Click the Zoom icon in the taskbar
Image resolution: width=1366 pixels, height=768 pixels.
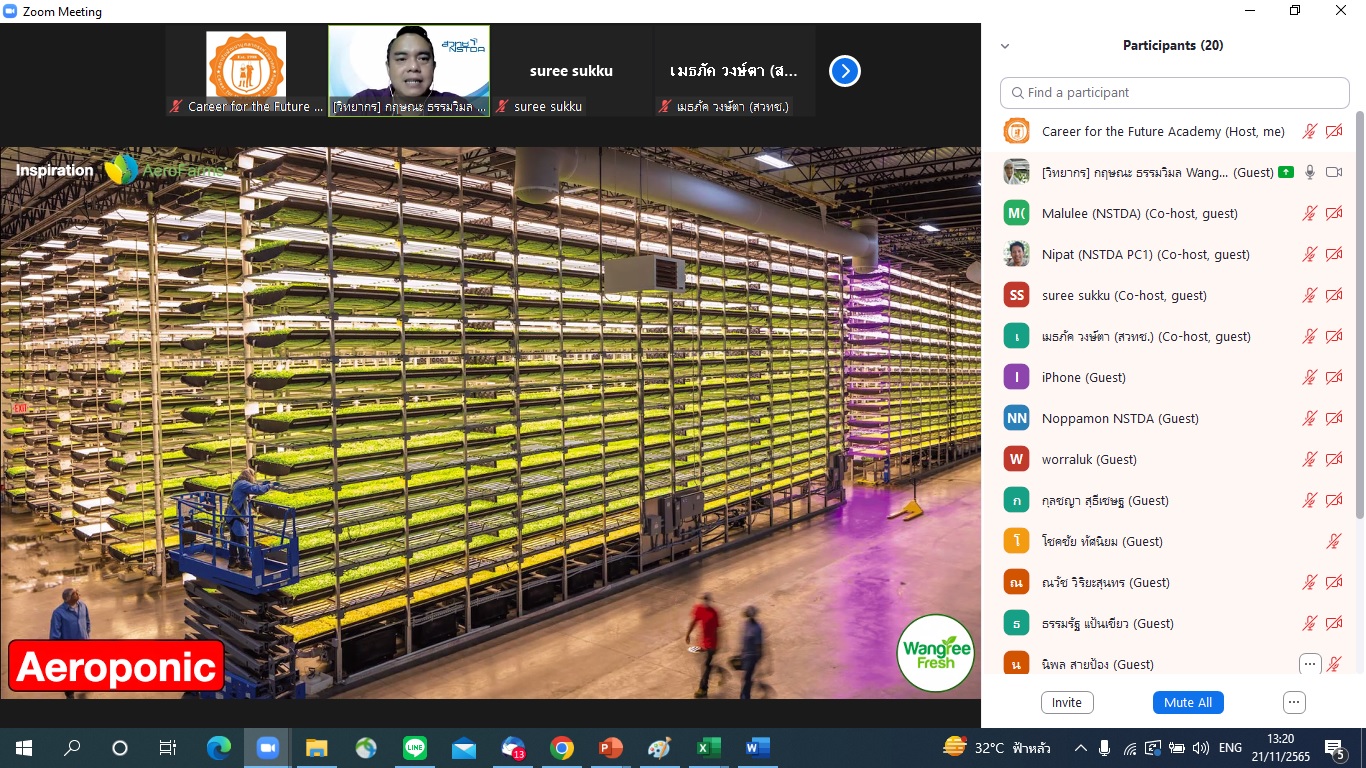(x=267, y=747)
